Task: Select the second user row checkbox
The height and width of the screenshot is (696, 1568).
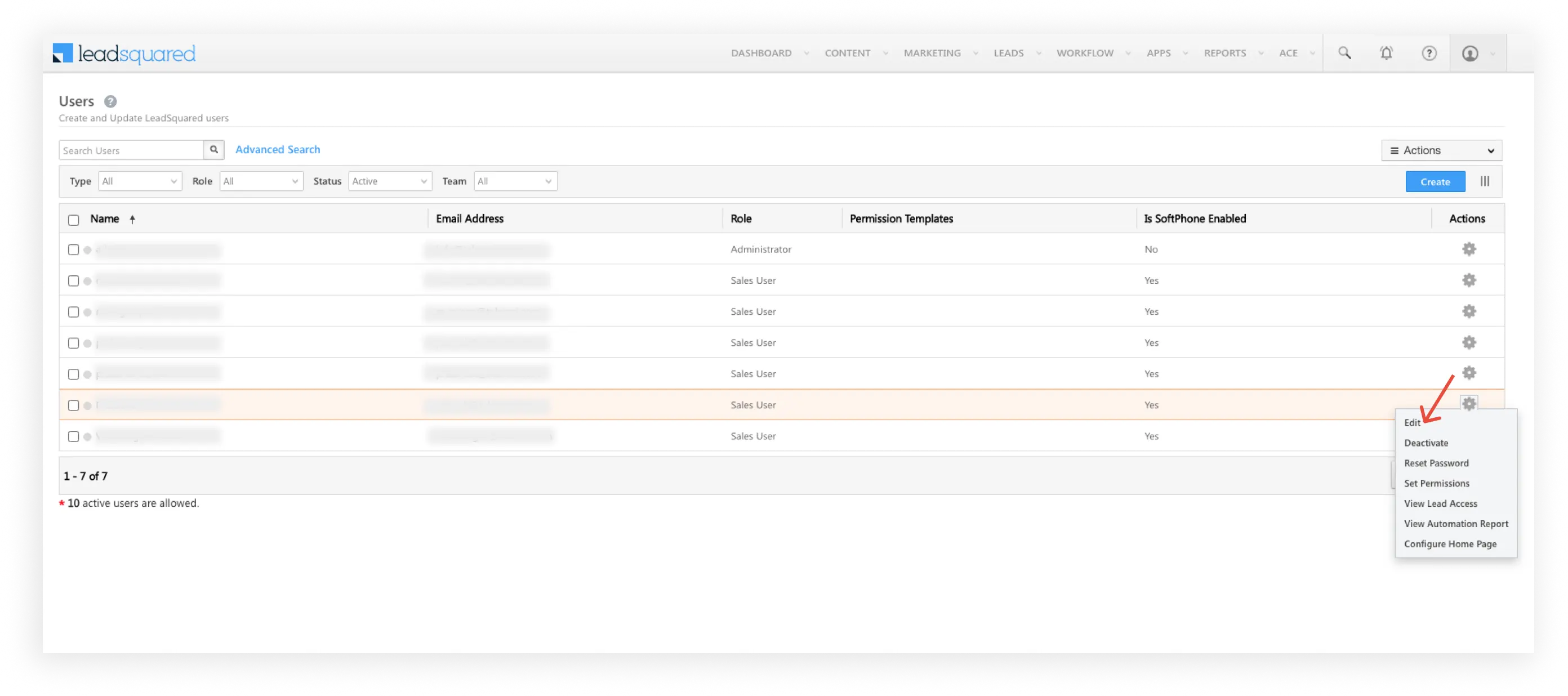Action: [74, 280]
